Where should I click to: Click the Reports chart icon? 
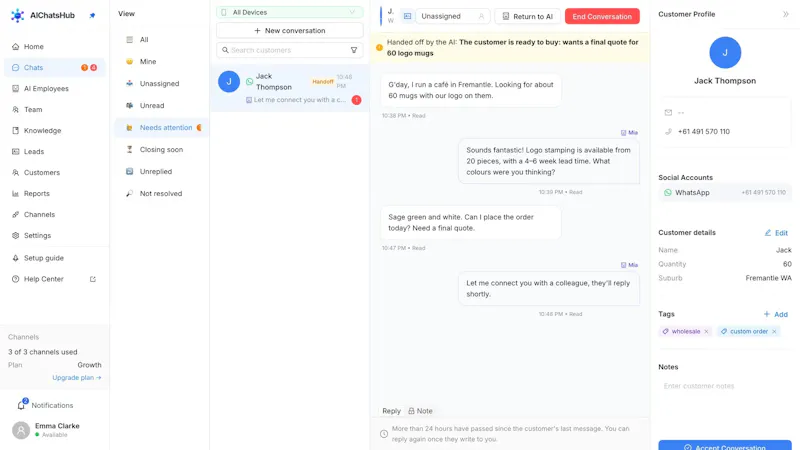click(15, 193)
